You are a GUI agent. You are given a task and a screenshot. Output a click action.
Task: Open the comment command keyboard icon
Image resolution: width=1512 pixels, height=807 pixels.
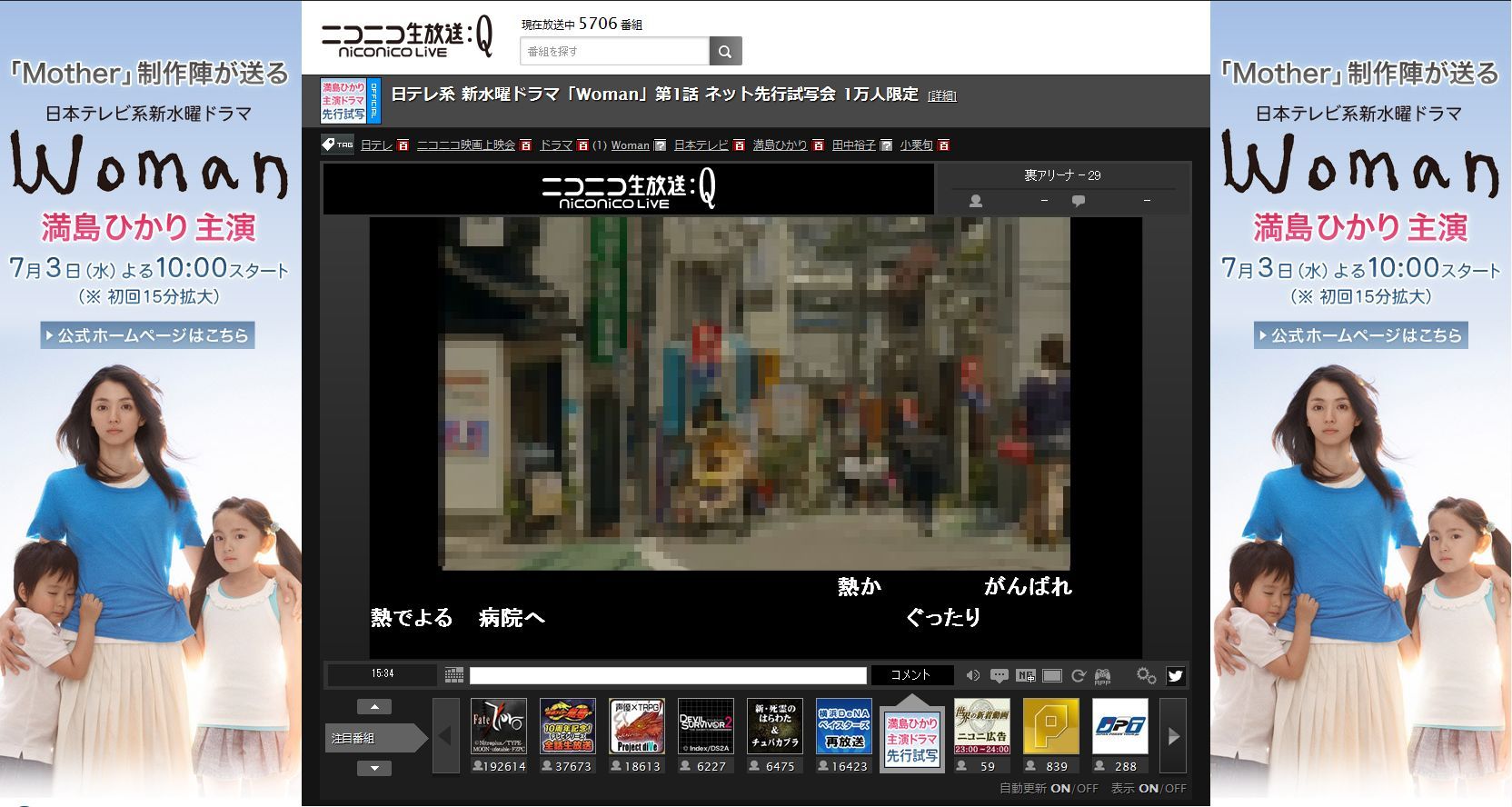(454, 675)
